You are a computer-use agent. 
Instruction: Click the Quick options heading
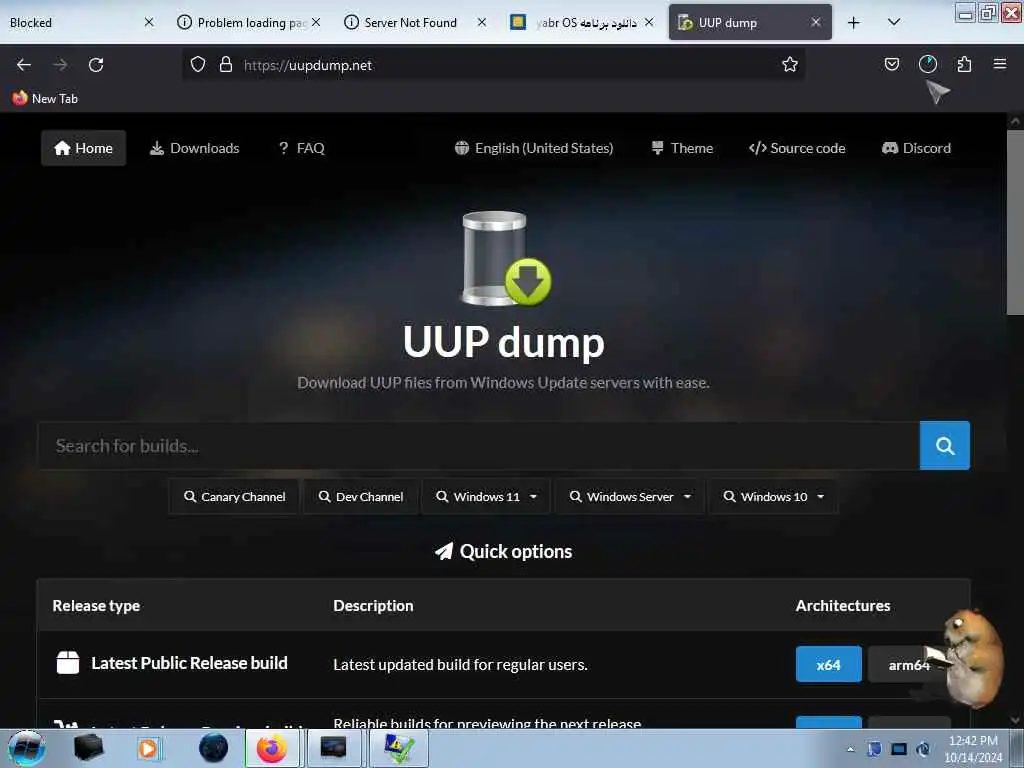click(504, 552)
